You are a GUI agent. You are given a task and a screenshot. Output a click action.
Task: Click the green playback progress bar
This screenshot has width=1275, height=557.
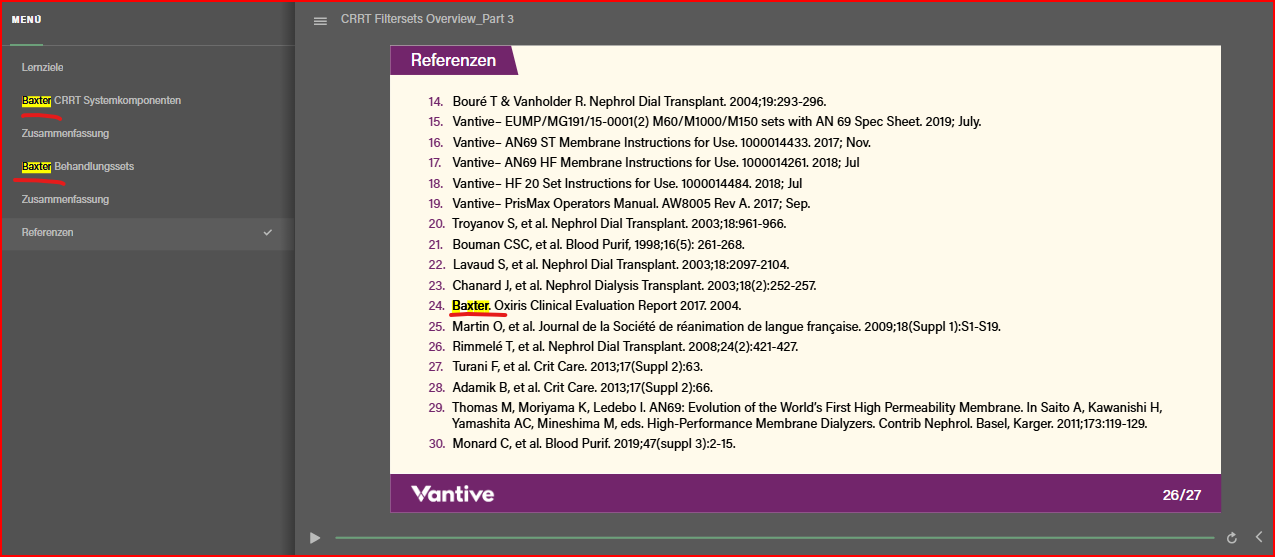[773, 538]
